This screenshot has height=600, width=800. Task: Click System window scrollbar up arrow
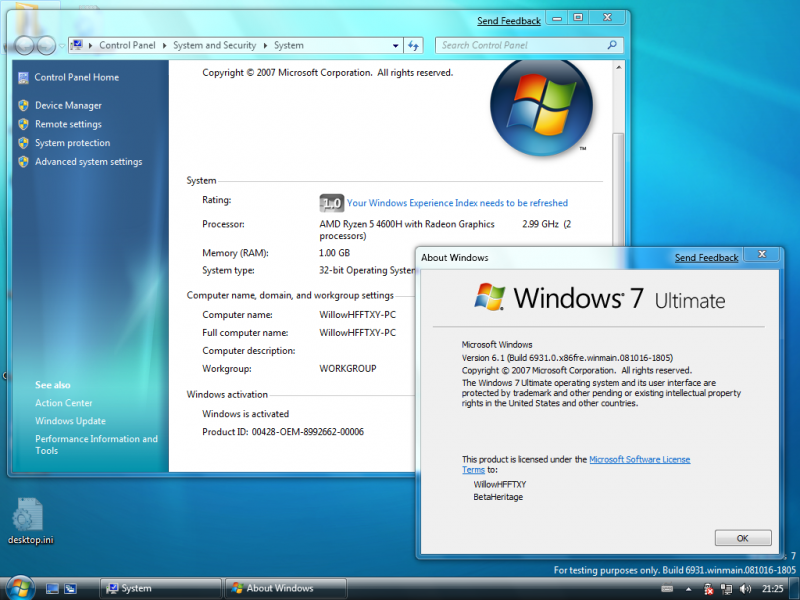point(618,67)
